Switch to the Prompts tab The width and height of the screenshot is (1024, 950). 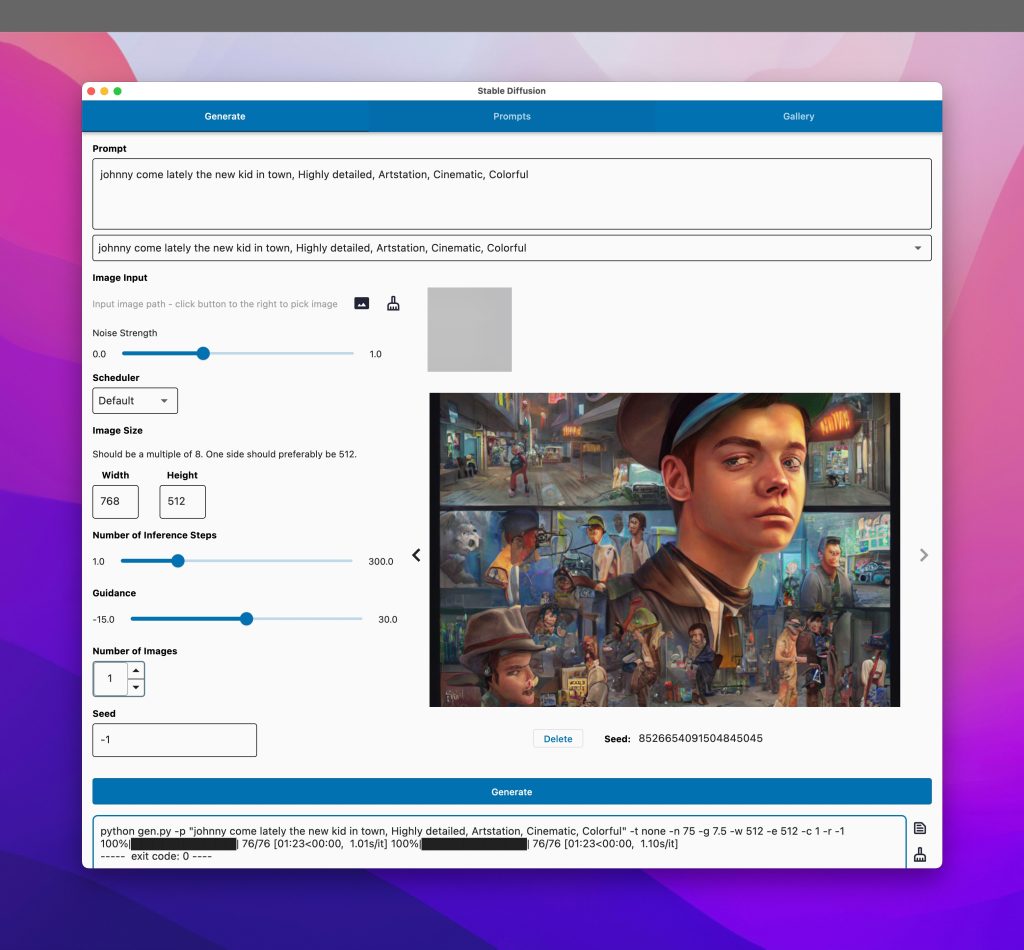click(512, 116)
